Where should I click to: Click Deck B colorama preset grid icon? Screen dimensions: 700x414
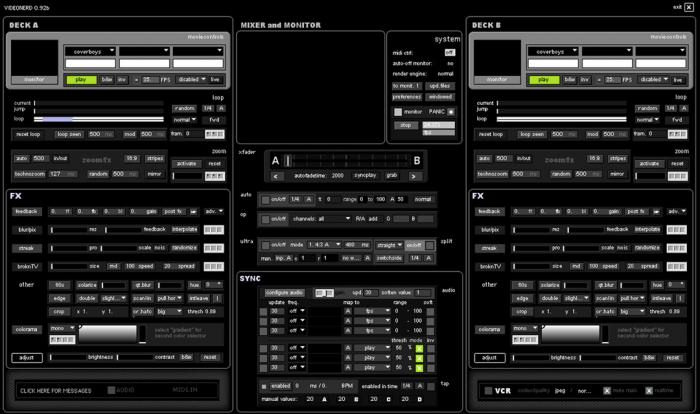(525, 340)
